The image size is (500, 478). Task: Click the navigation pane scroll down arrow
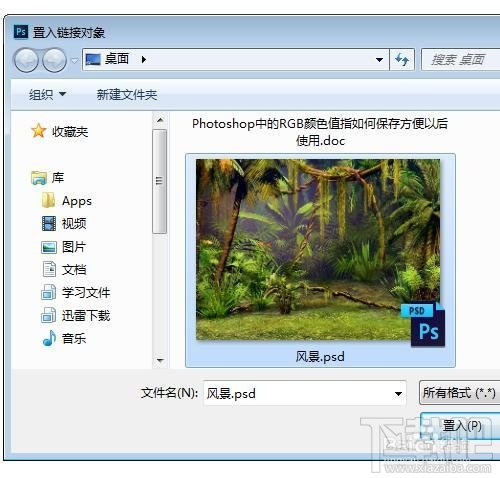[x=160, y=360]
